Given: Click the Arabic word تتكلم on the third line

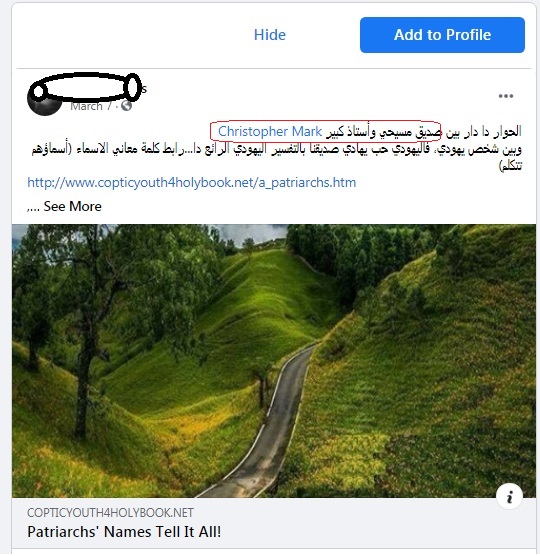Looking at the screenshot, I should [x=510, y=165].
